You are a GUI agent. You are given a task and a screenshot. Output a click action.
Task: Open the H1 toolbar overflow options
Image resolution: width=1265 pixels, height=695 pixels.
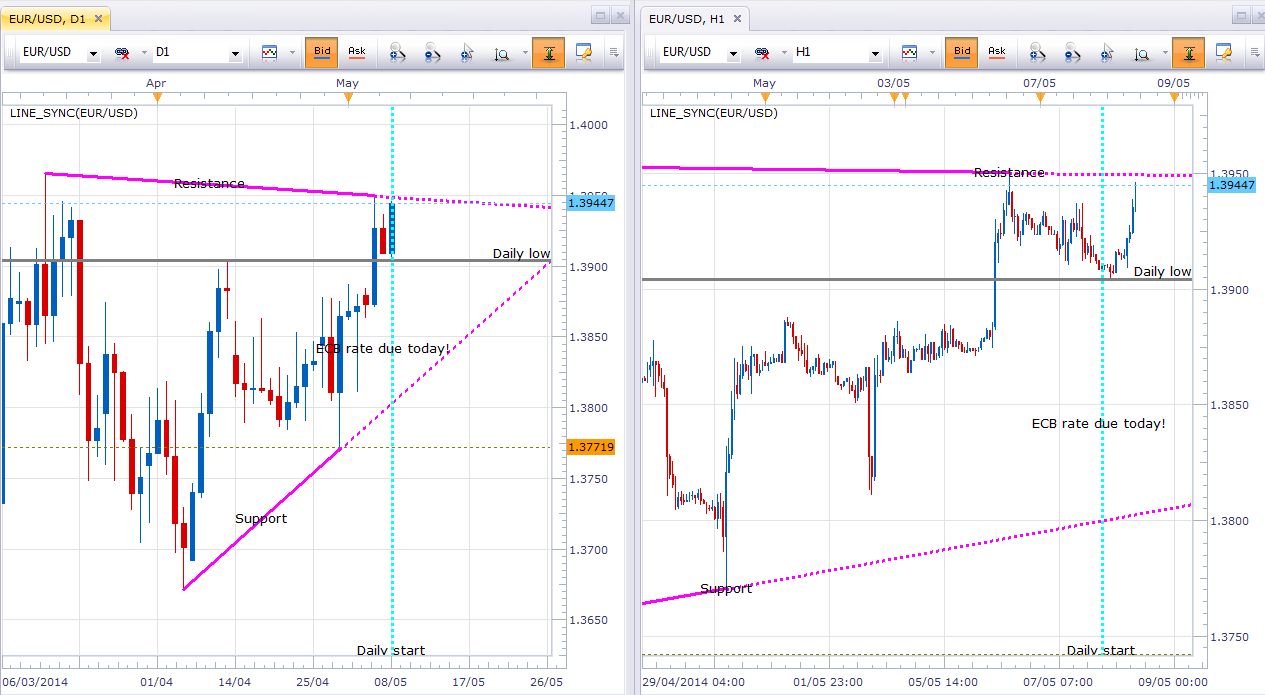[1255, 53]
